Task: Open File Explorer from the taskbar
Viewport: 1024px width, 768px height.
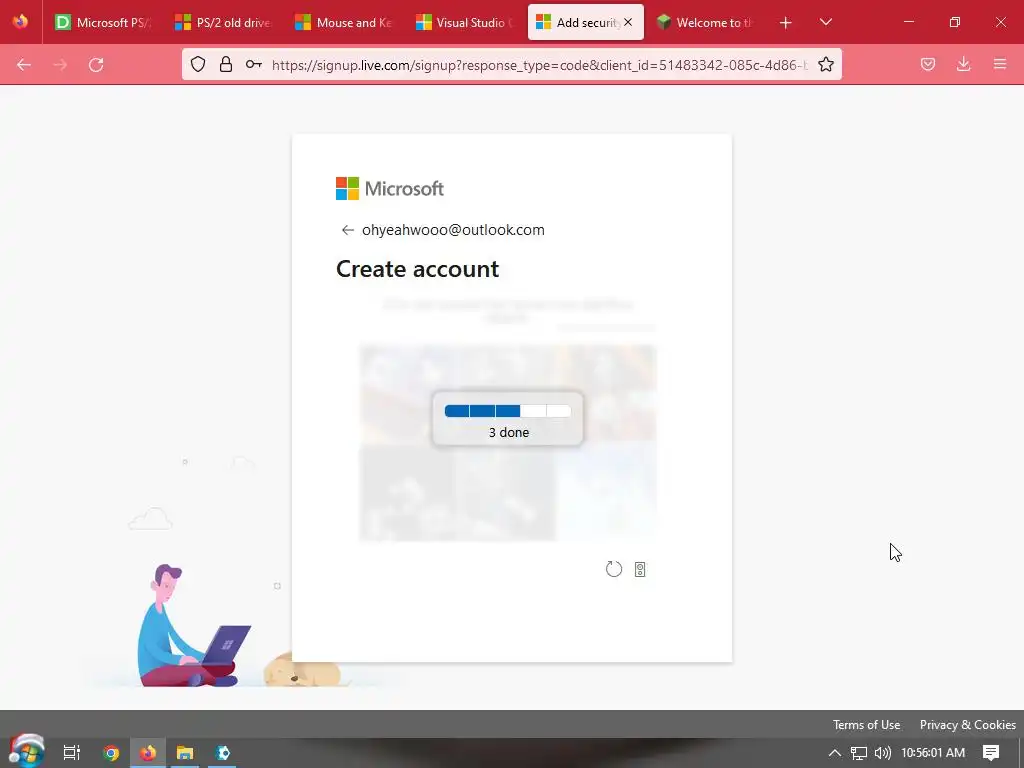Action: click(185, 753)
